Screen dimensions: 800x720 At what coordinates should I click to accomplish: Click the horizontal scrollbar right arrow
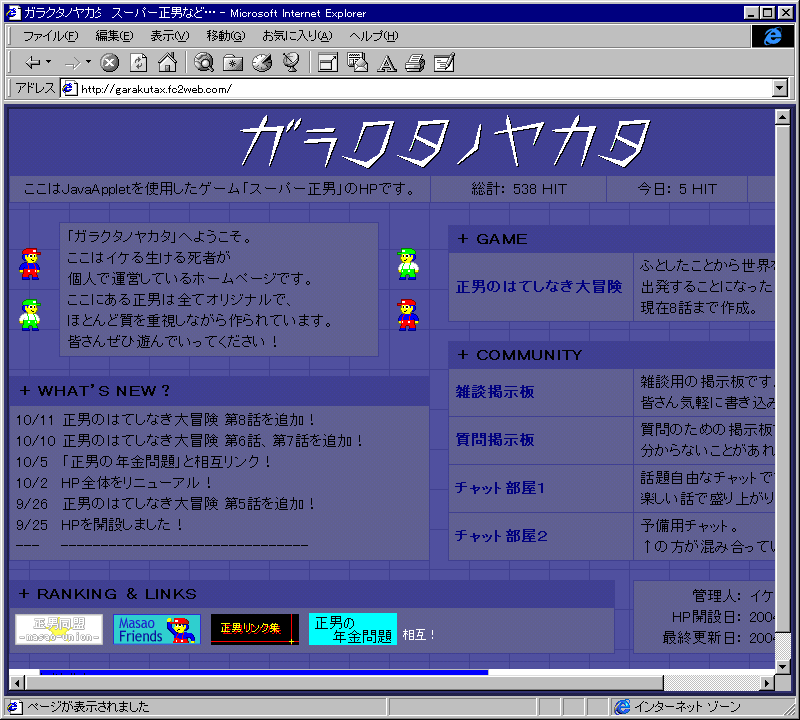tap(767, 682)
